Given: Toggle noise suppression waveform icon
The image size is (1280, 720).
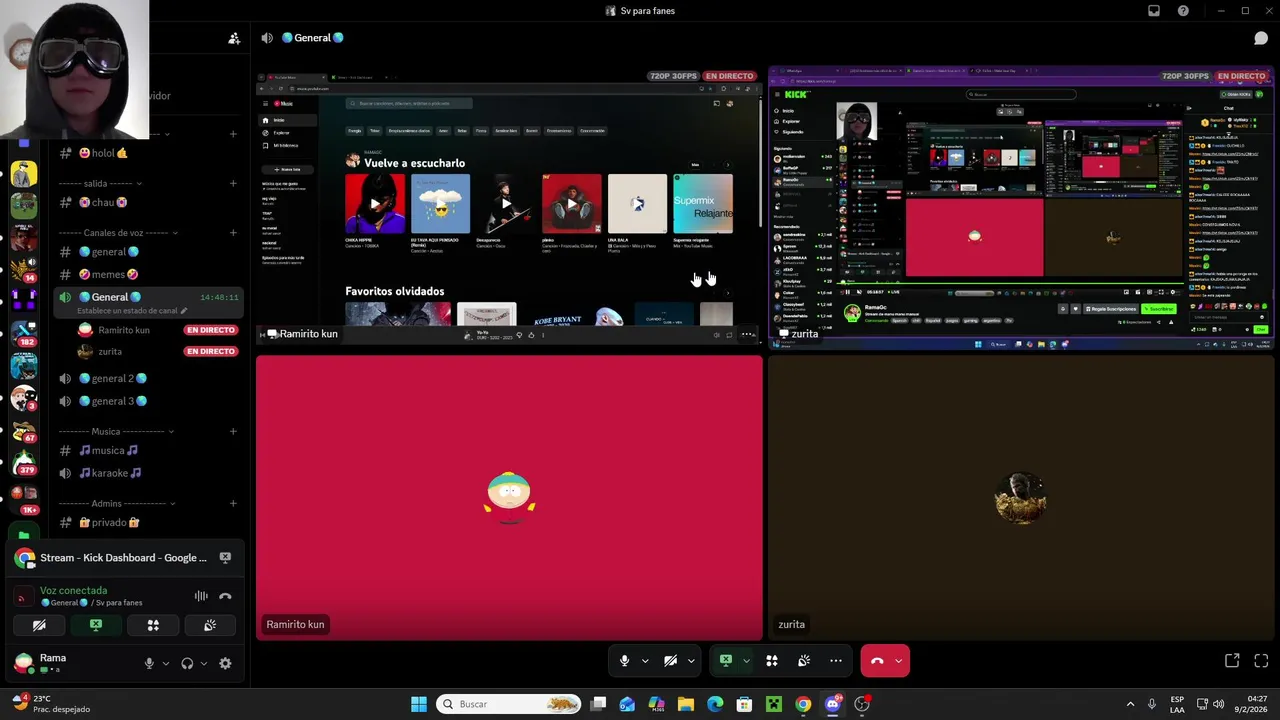Looking at the screenshot, I should (x=201, y=596).
